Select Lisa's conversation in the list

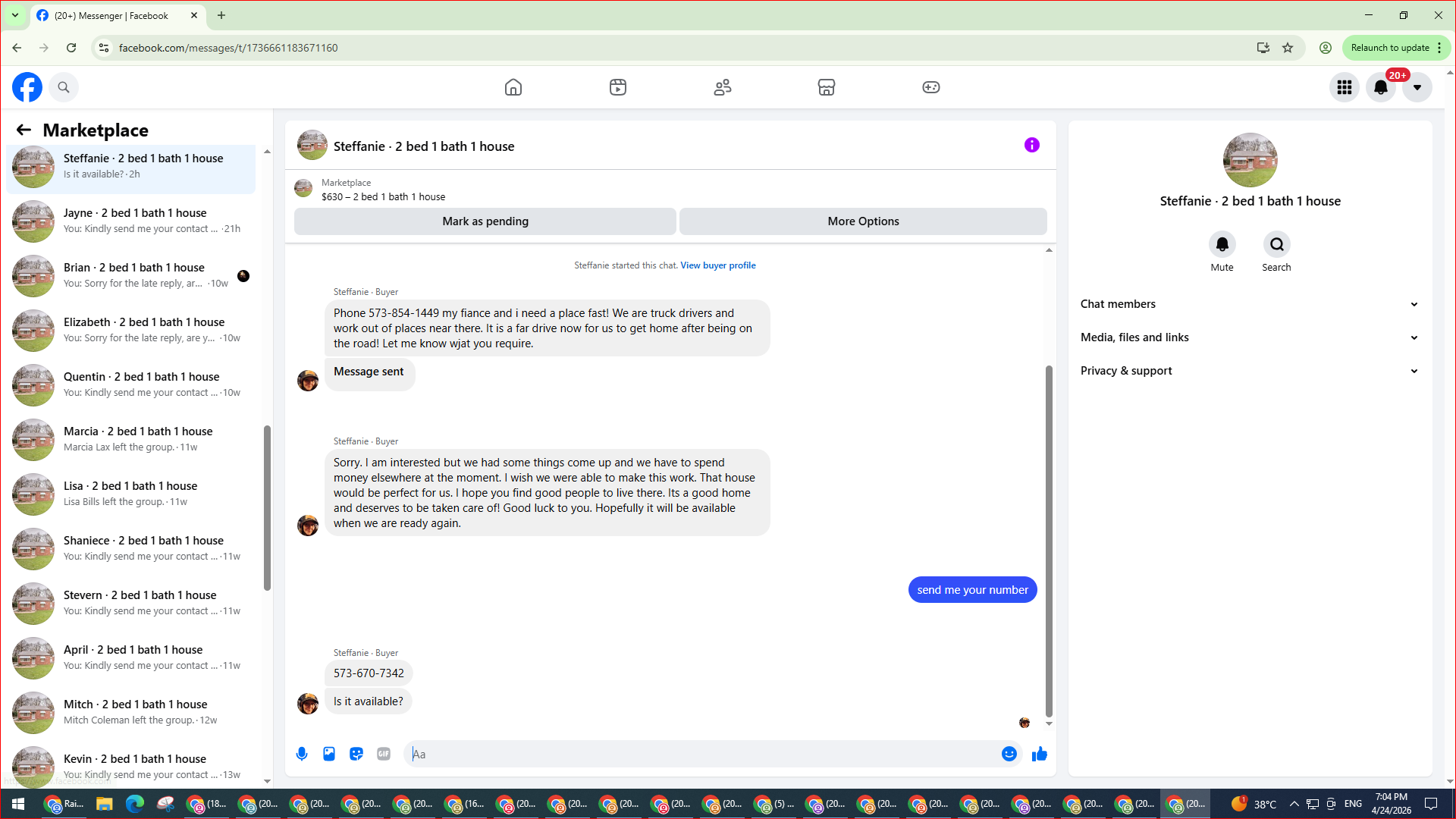point(131,494)
